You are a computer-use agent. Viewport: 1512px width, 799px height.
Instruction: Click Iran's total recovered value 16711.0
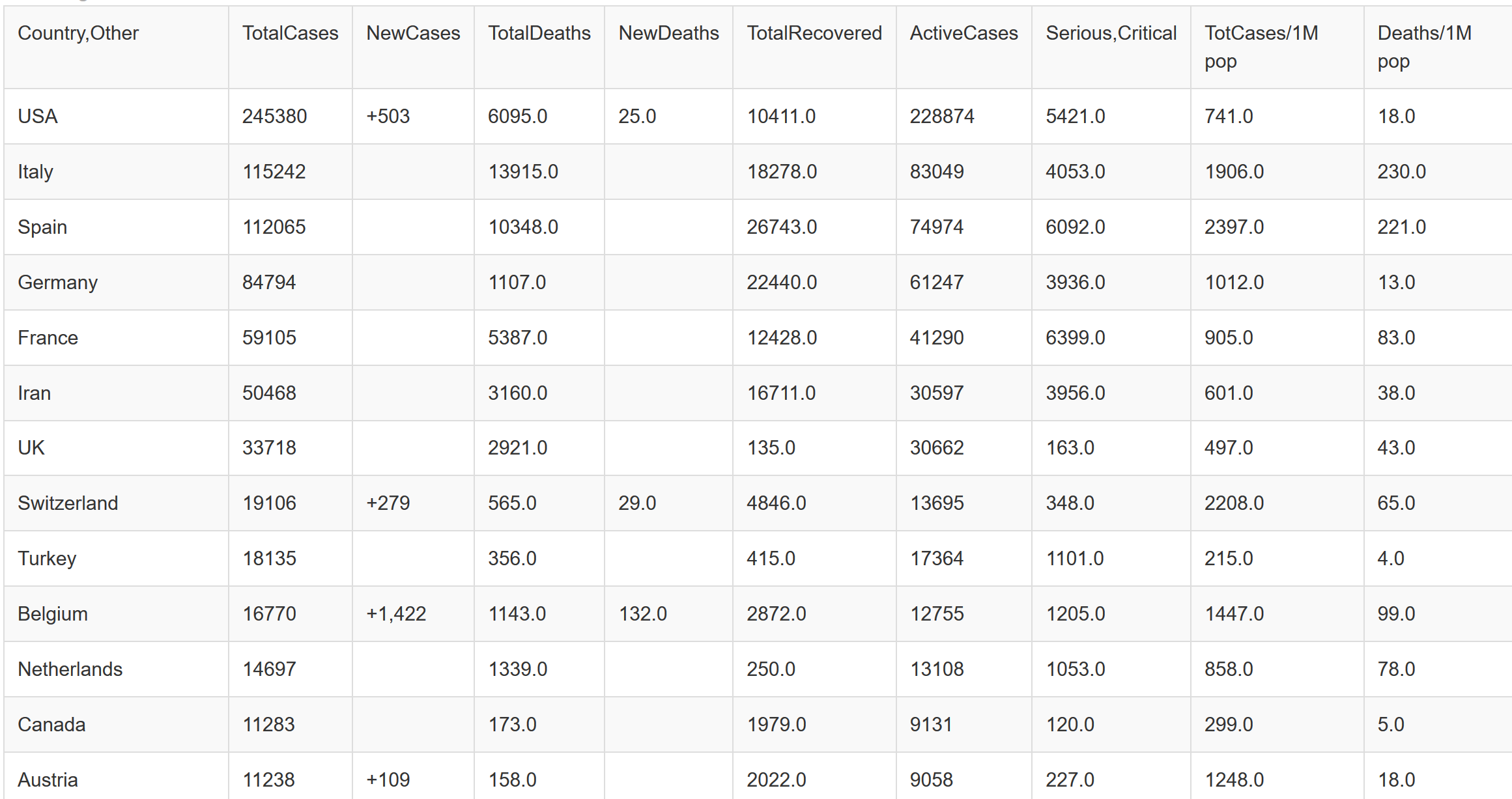(x=780, y=393)
